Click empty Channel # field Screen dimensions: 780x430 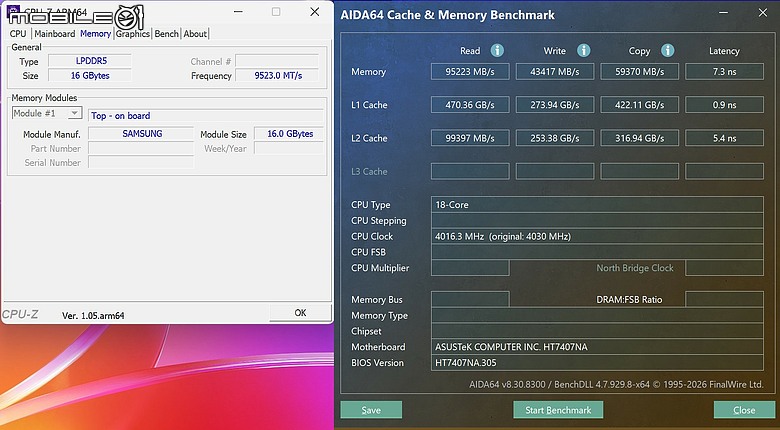tap(277, 61)
